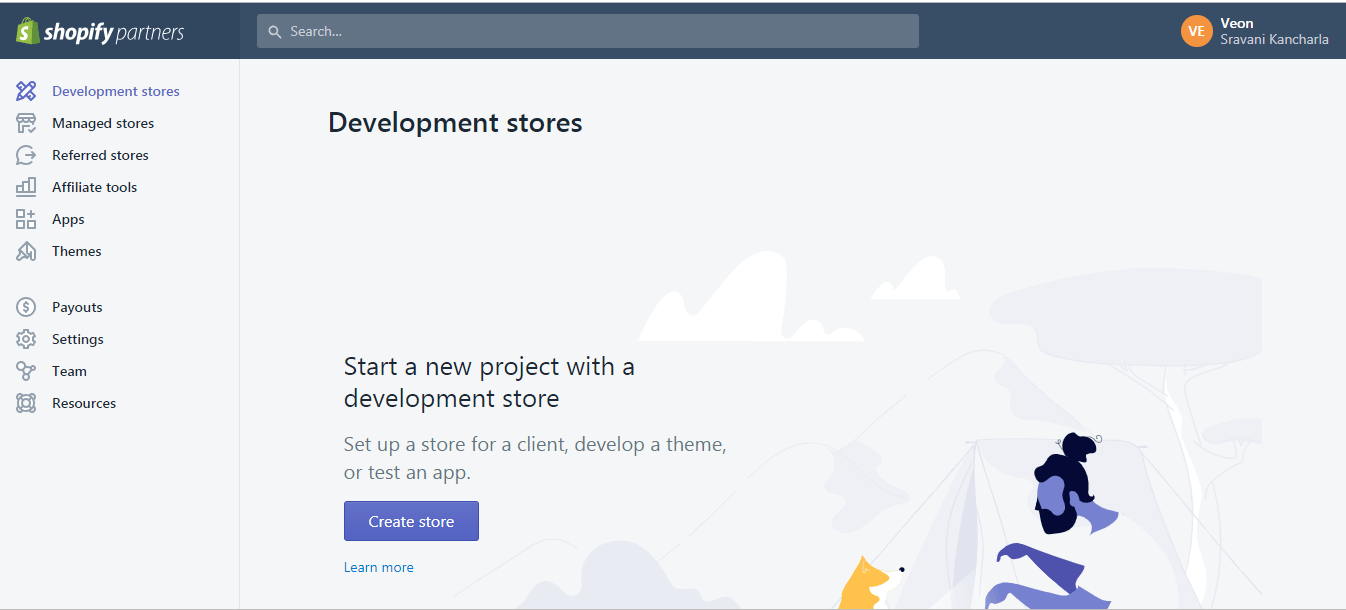
Task: Open the Team page
Action: point(69,371)
